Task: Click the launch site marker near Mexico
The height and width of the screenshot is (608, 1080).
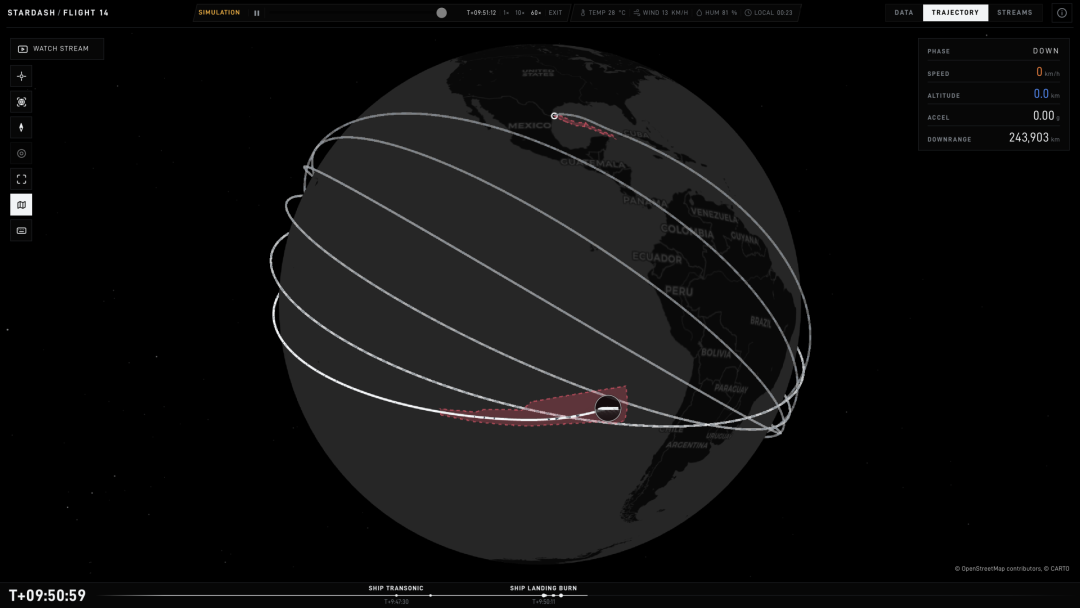Action: [554, 116]
